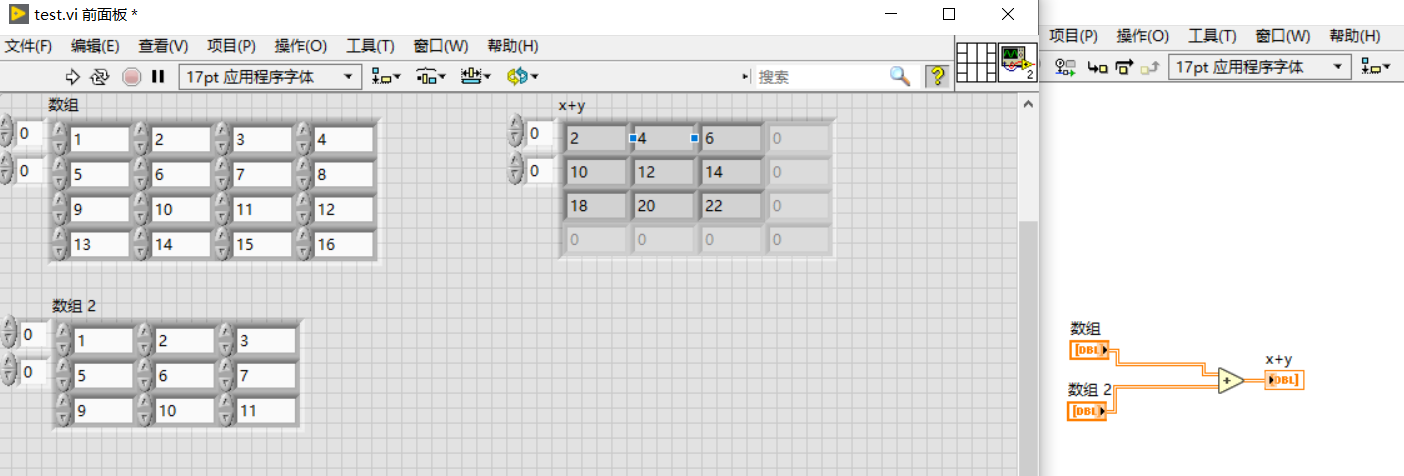Open 项目(P) menu in the front panel window

coord(231,46)
